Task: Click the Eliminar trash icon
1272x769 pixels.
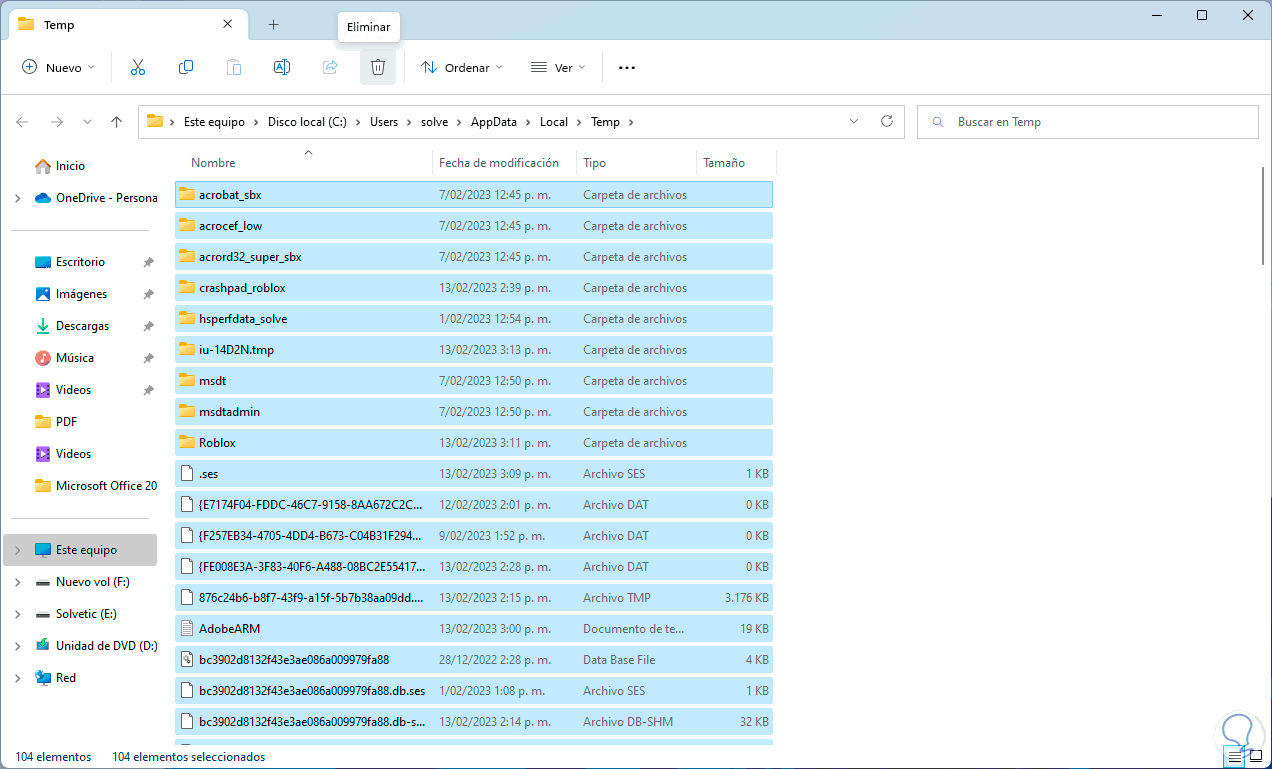Action: (377, 67)
